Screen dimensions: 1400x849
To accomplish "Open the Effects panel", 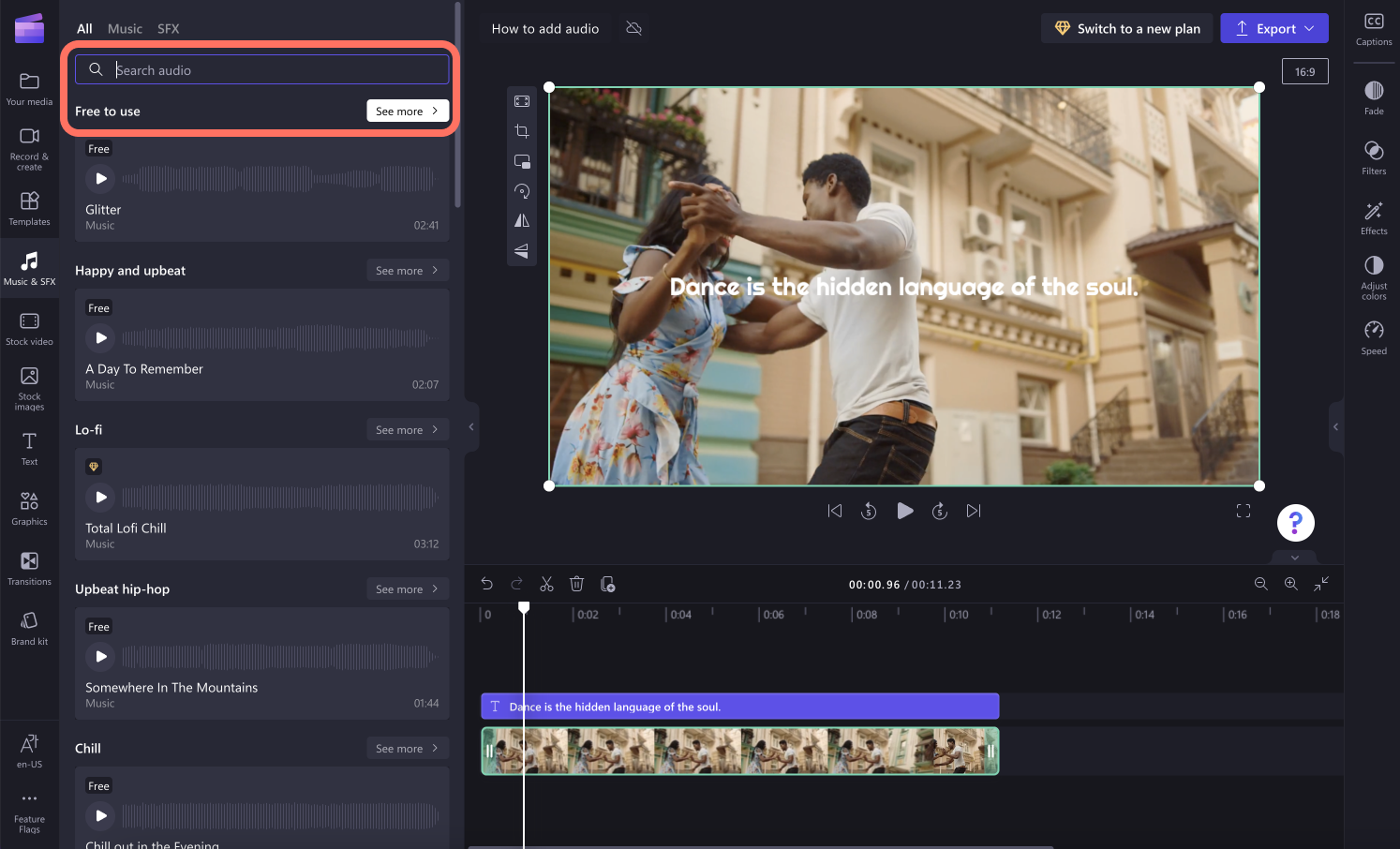I will tap(1373, 216).
